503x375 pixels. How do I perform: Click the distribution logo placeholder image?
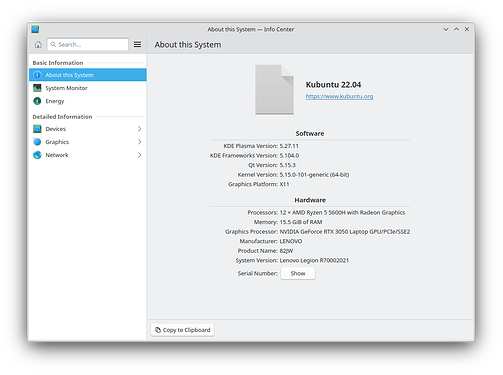click(x=274, y=90)
